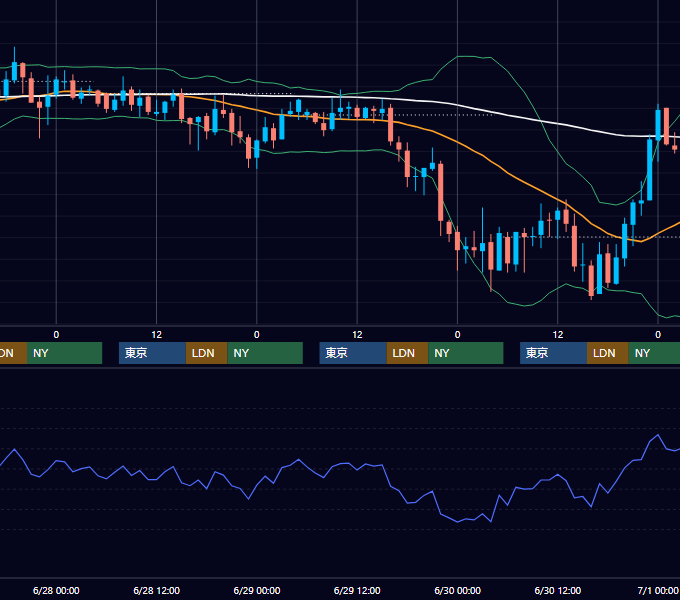Viewport: 680px width, 600px height.
Task: Click hour label 12 above the 6/29 12:00 date
Action: pyautogui.click(x=357, y=335)
